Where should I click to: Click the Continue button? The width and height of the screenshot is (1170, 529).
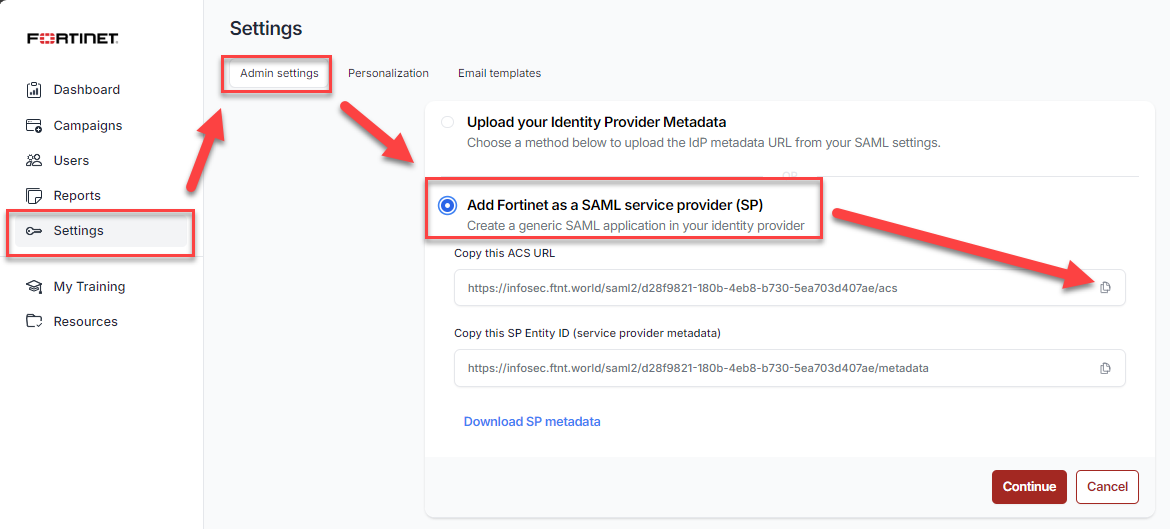[x=1029, y=486]
